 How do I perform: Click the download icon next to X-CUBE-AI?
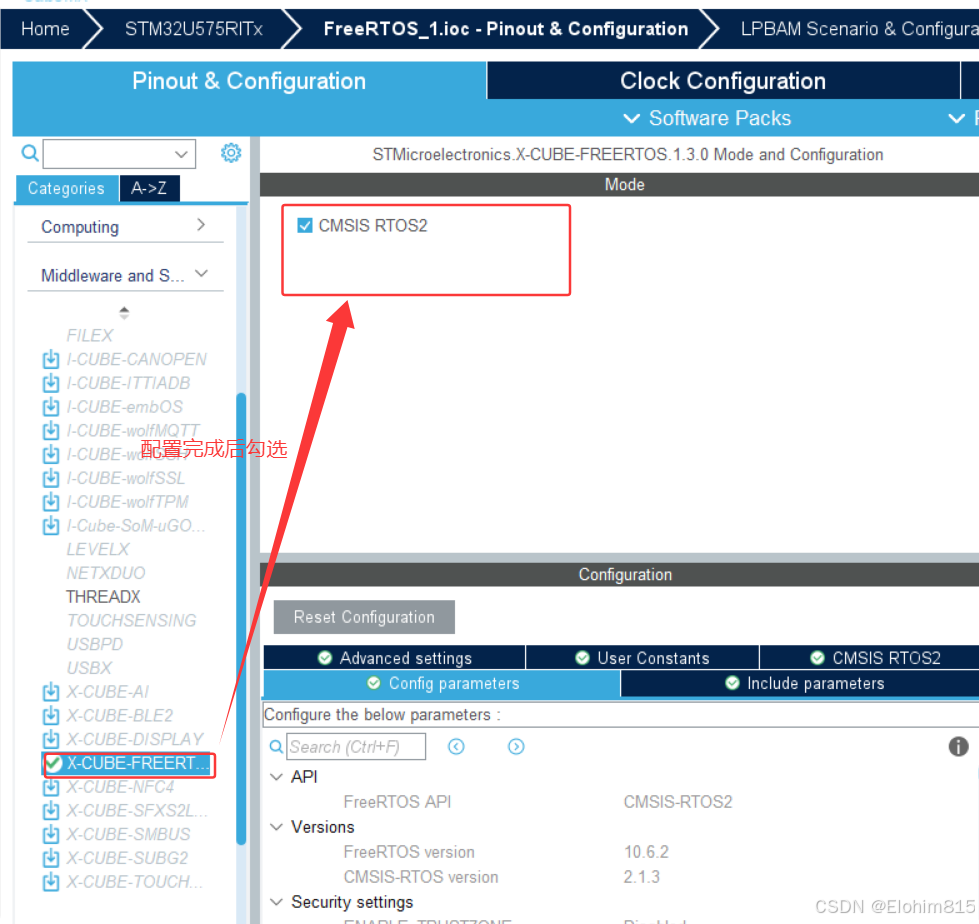click(51, 692)
